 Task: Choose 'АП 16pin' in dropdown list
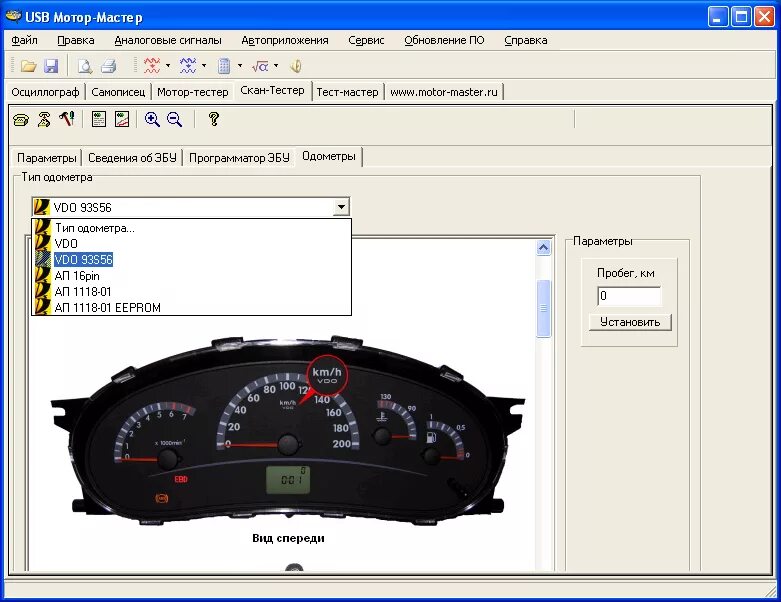[x=191, y=276]
